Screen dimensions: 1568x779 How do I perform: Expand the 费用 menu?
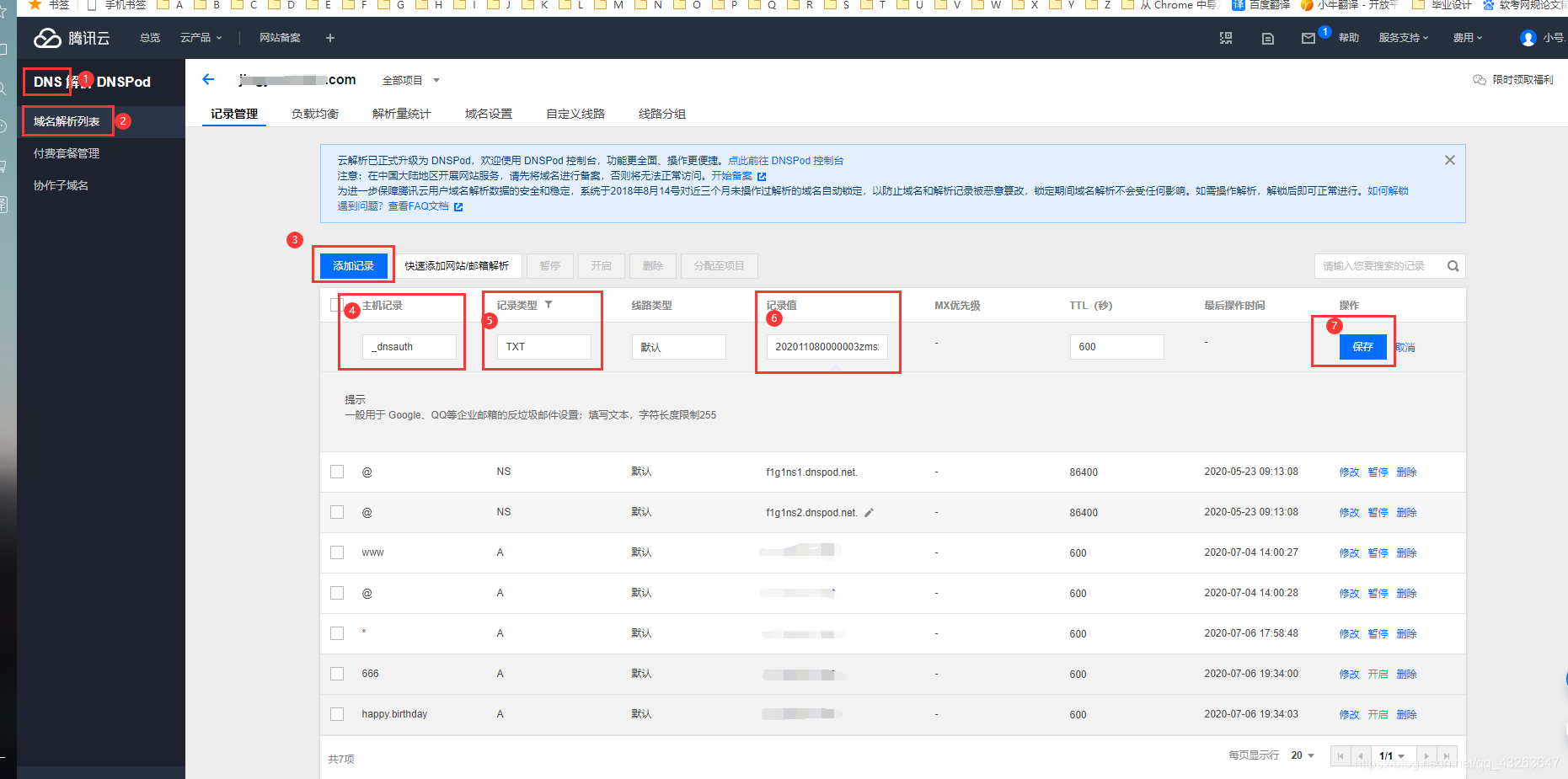click(x=1467, y=38)
